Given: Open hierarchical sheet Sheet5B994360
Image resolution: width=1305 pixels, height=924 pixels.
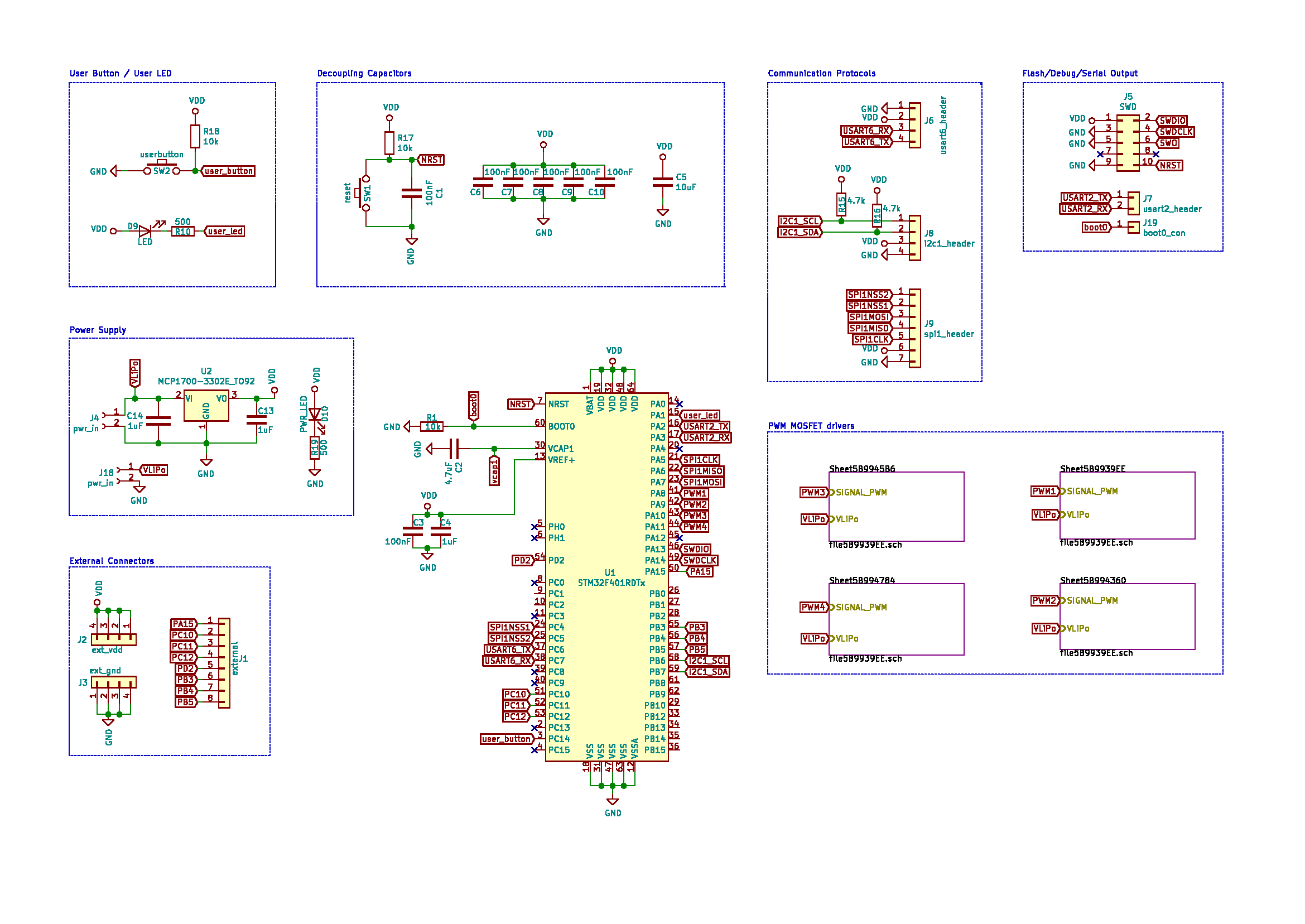Looking at the screenshot, I should pyautogui.click(x=1127, y=616).
